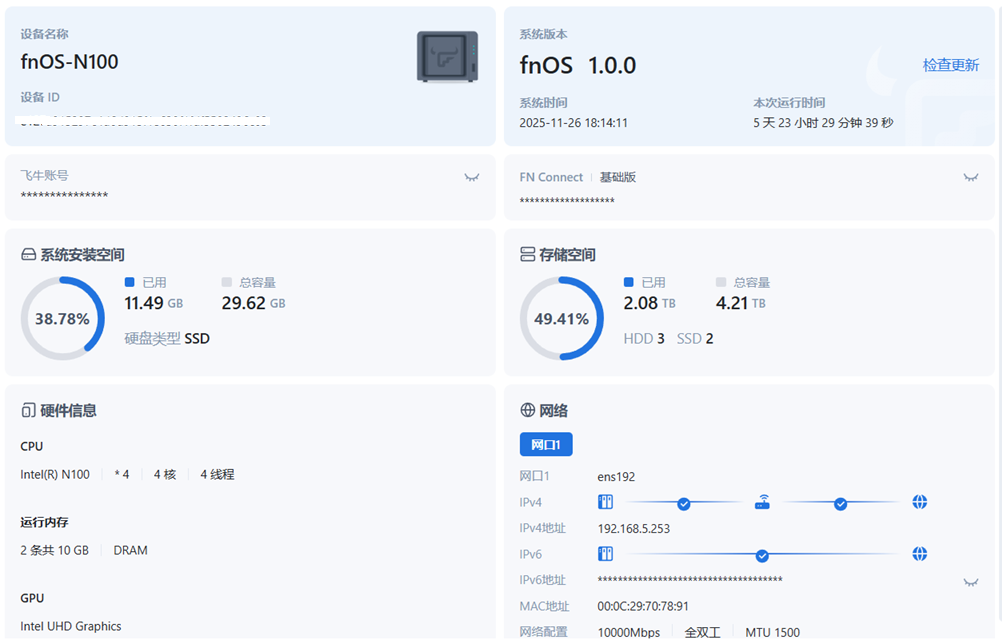Viewport: 1002px width, 639px height.
Task: Click the 网络 globe icon in header
Action: pyautogui.click(x=527, y=411)
